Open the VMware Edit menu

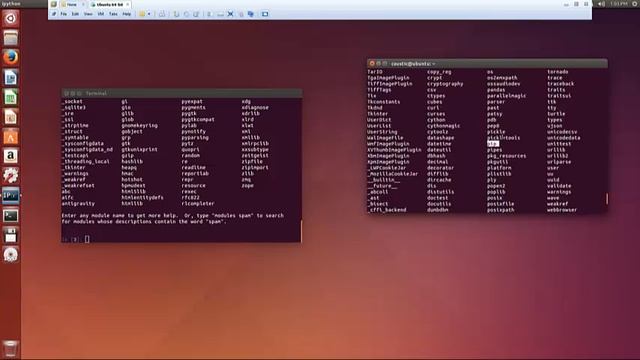click(x=75, y=14)
